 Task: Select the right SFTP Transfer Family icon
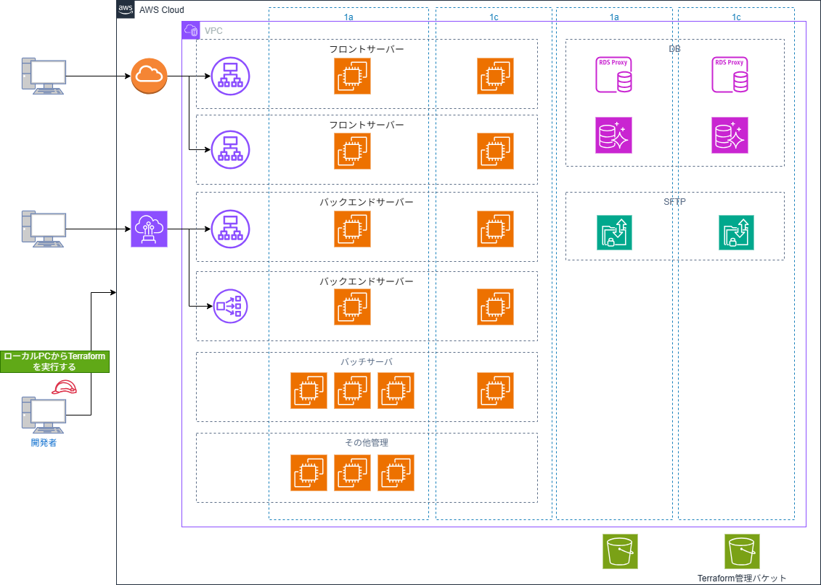736,232
